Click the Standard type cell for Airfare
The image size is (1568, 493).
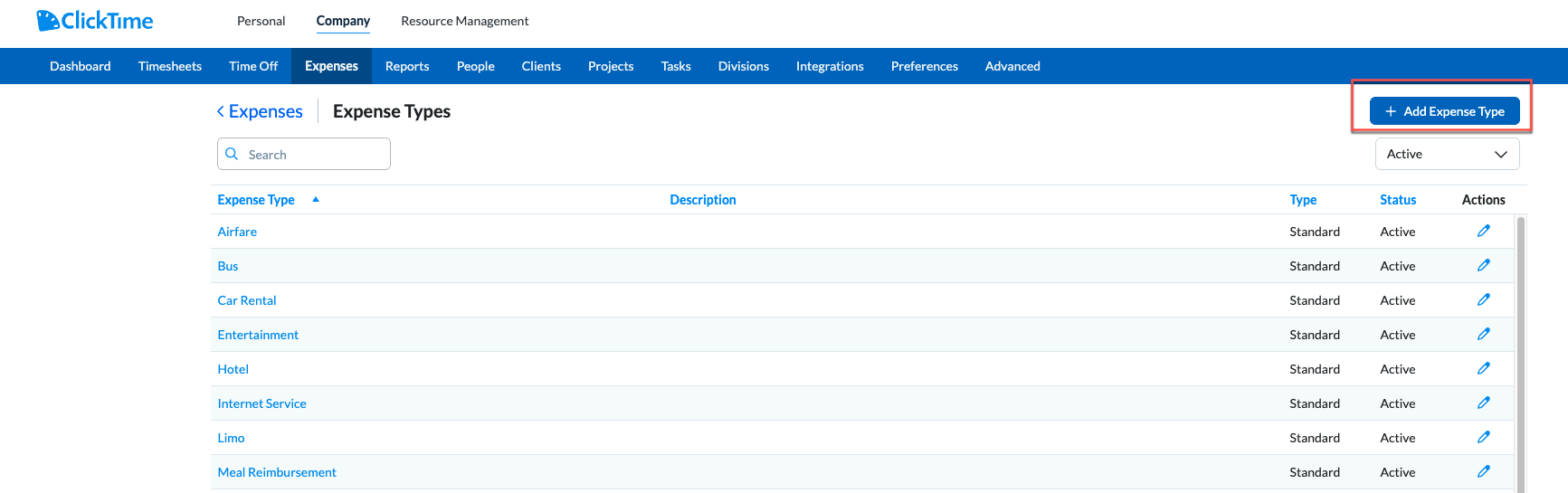[1315, 232]
